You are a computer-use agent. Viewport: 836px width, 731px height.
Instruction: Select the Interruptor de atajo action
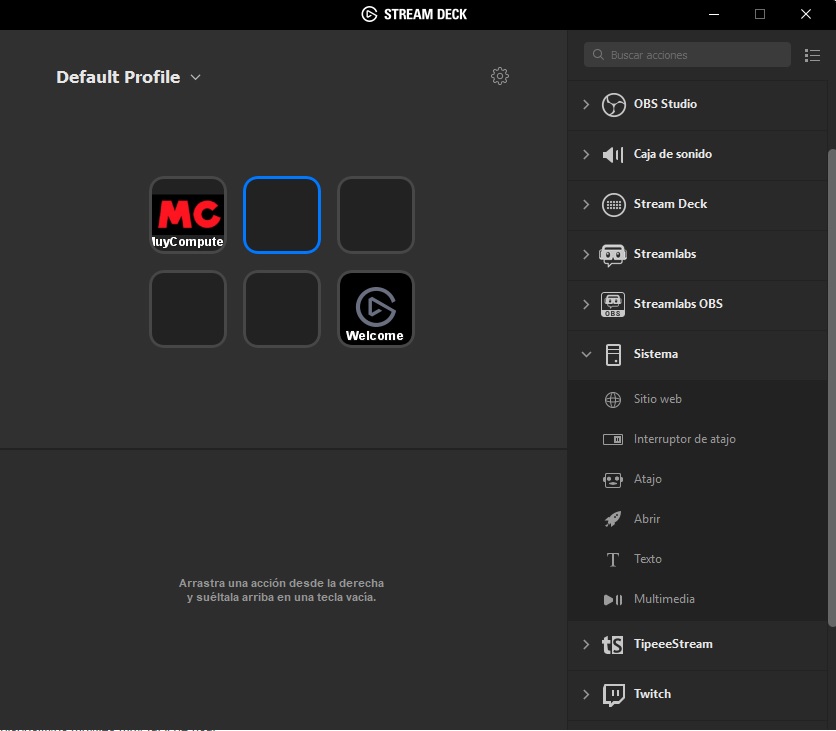(613, 439)
